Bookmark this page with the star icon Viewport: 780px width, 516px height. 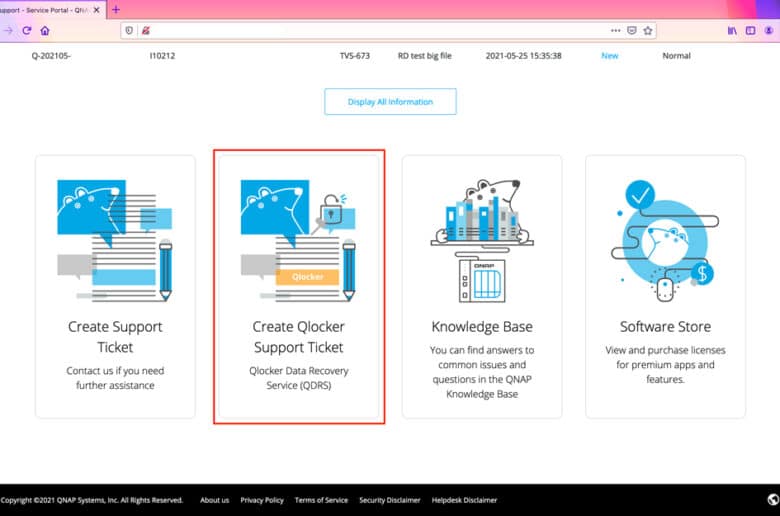click(x=648, y=30)
